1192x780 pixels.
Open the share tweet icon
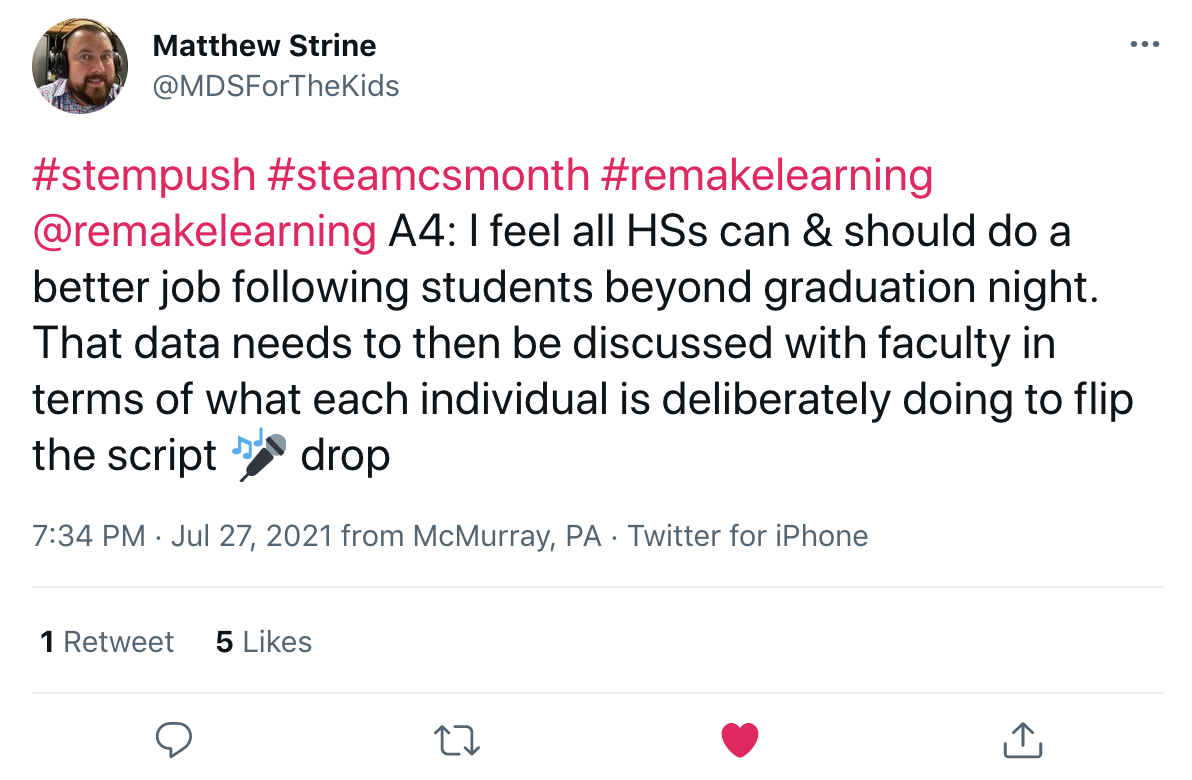pos(1022,740)
